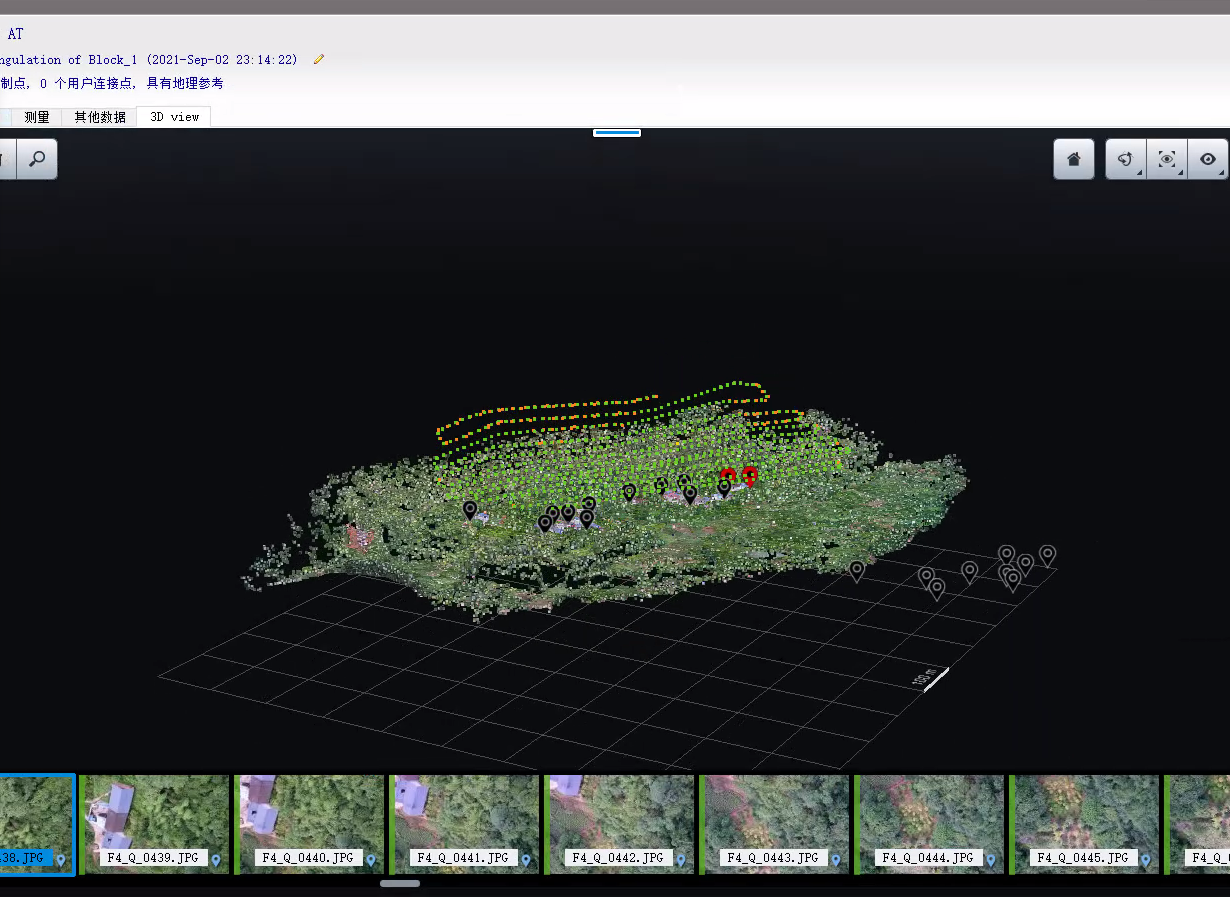Click the geotag pin icon on F4_Q_0439.JPG

pos(215,859)
